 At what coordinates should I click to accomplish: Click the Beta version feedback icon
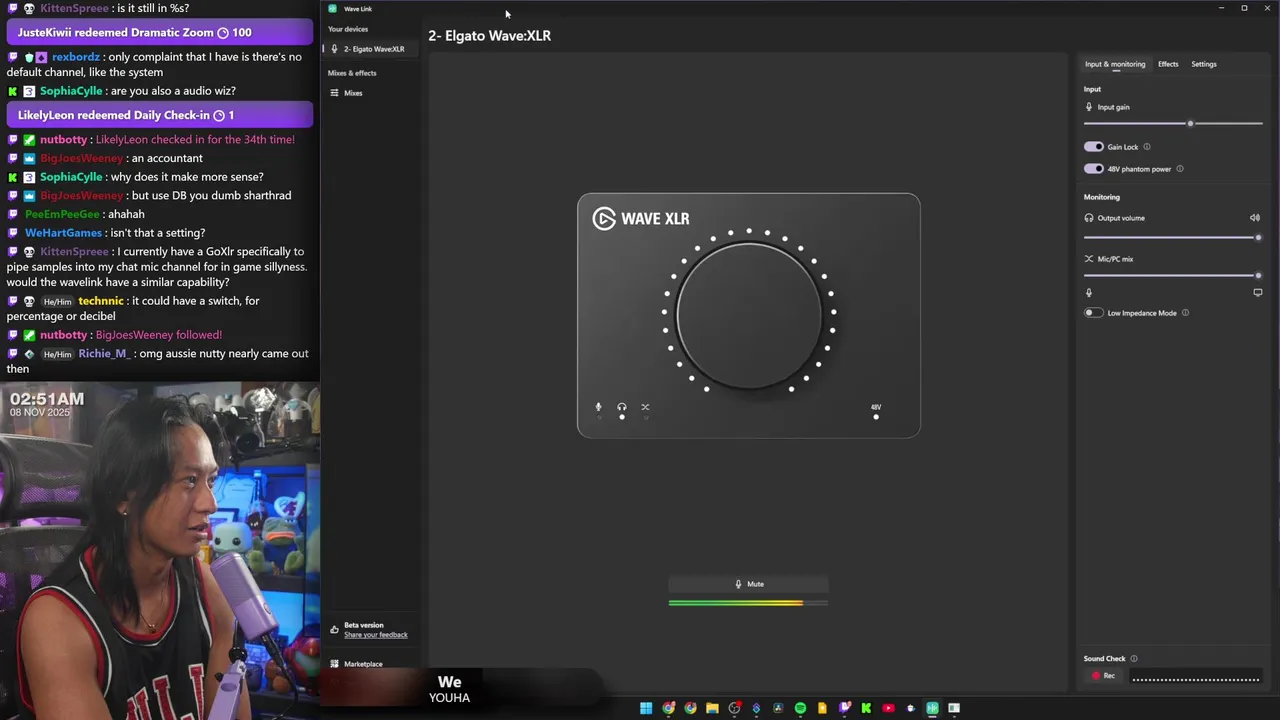pyautogui.click(x=334, y=629)
